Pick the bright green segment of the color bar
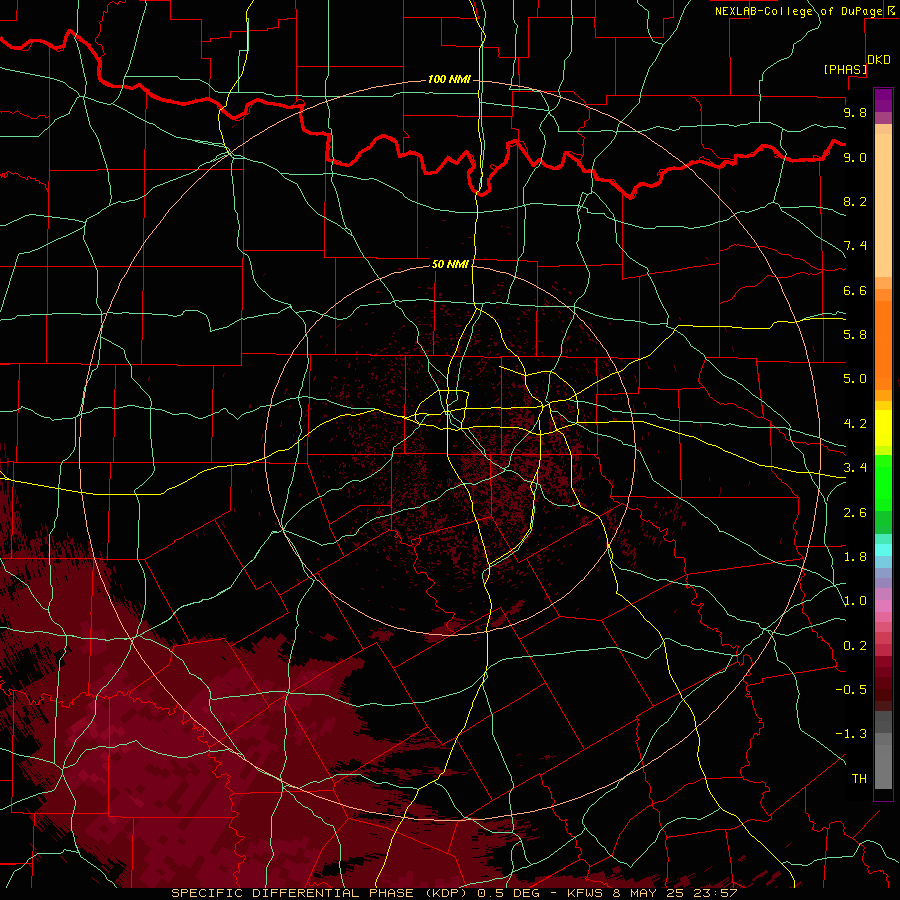This screenshot has height=900, width=900. click(883, 483)
